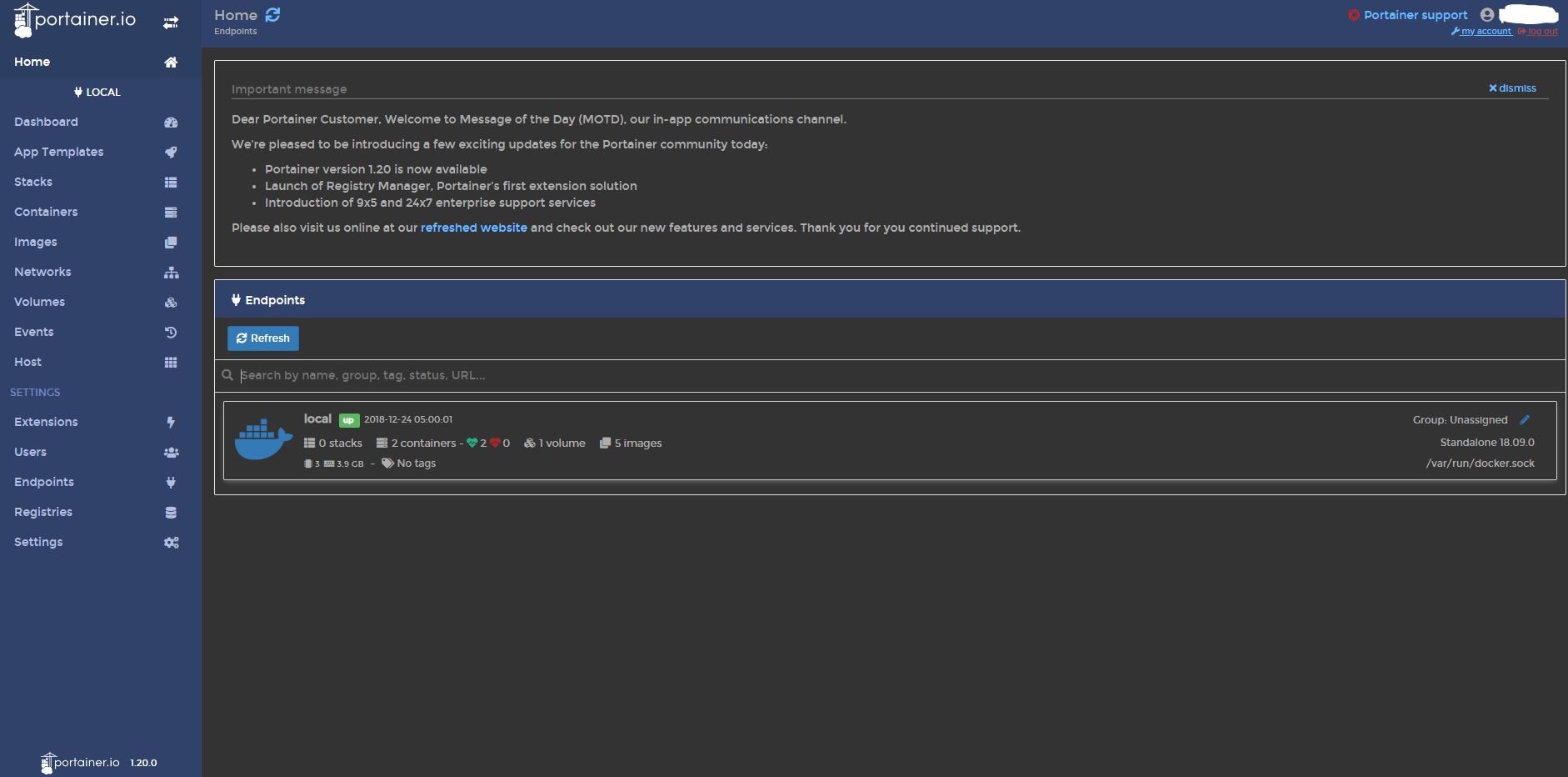Click the refresh icon next to Home title
This screenshot has height=777, width=1568.
click(x=272, y=15)
